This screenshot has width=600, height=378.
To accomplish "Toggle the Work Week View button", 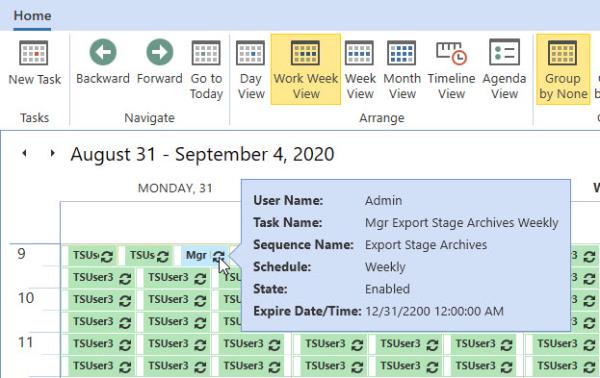I will click(306, 69).
